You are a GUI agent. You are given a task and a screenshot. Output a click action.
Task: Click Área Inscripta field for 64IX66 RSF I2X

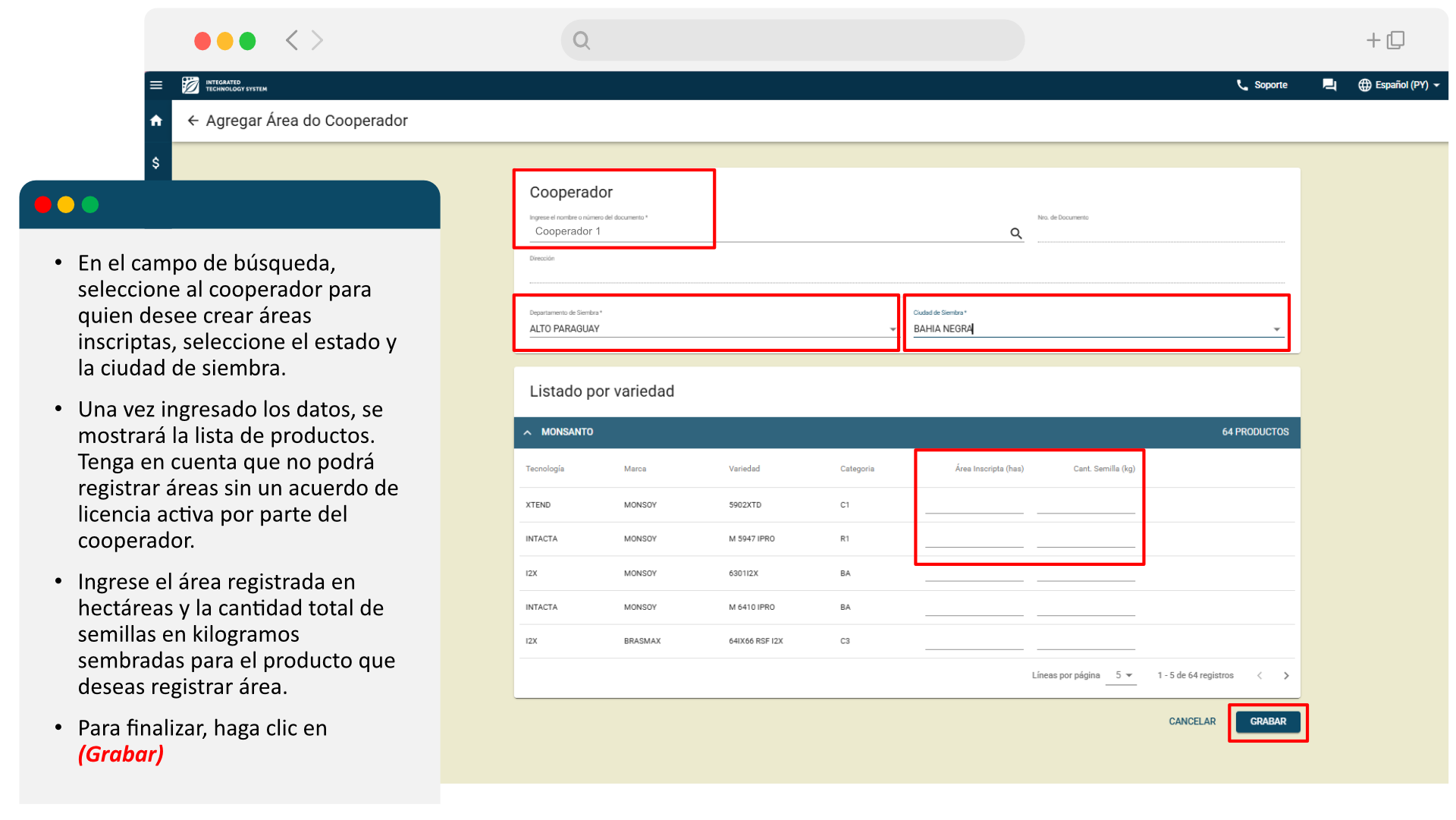point(974,641)
